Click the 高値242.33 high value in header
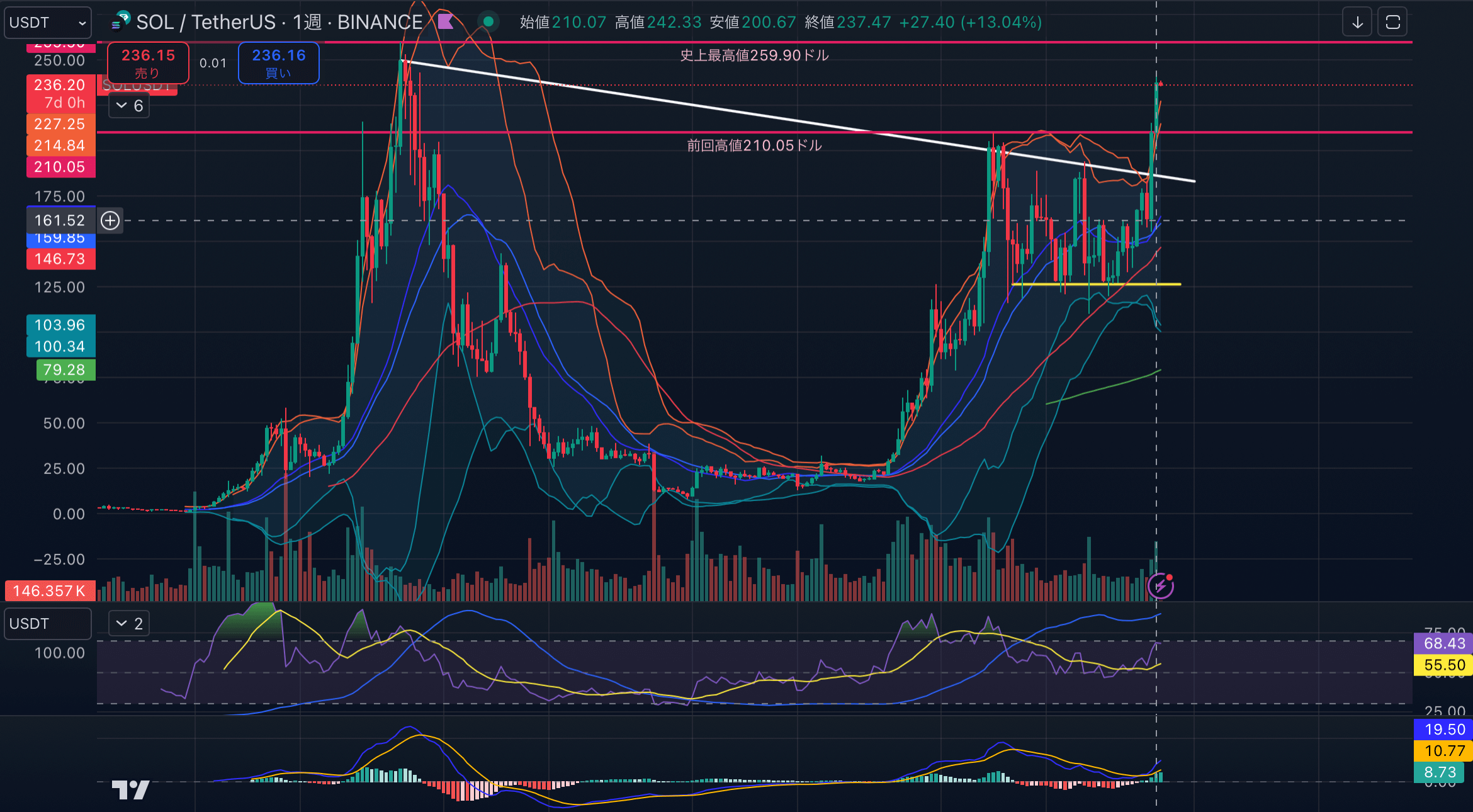The width and height of the screenshot is (1473, 812). click(x=658, y=23)
